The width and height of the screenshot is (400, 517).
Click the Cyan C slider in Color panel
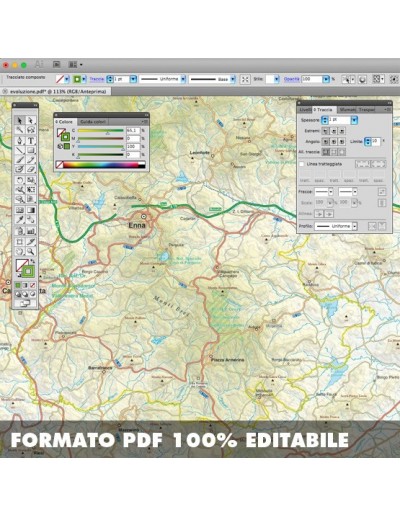pyautogui.click(x=101, y=131)
